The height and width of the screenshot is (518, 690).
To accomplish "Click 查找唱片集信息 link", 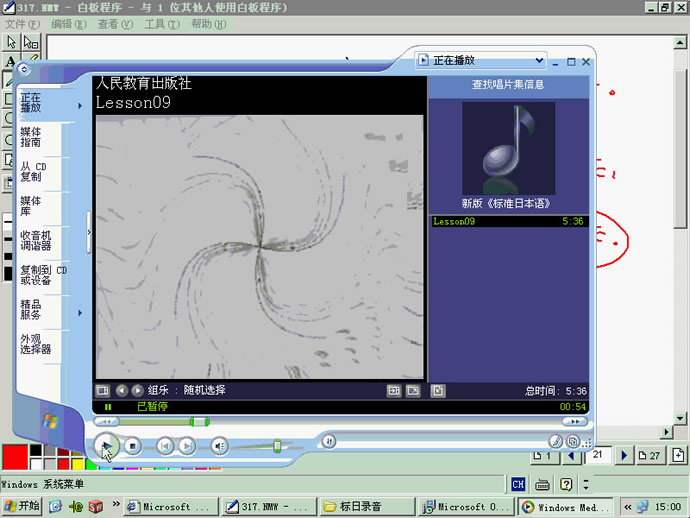I will 508,84.
